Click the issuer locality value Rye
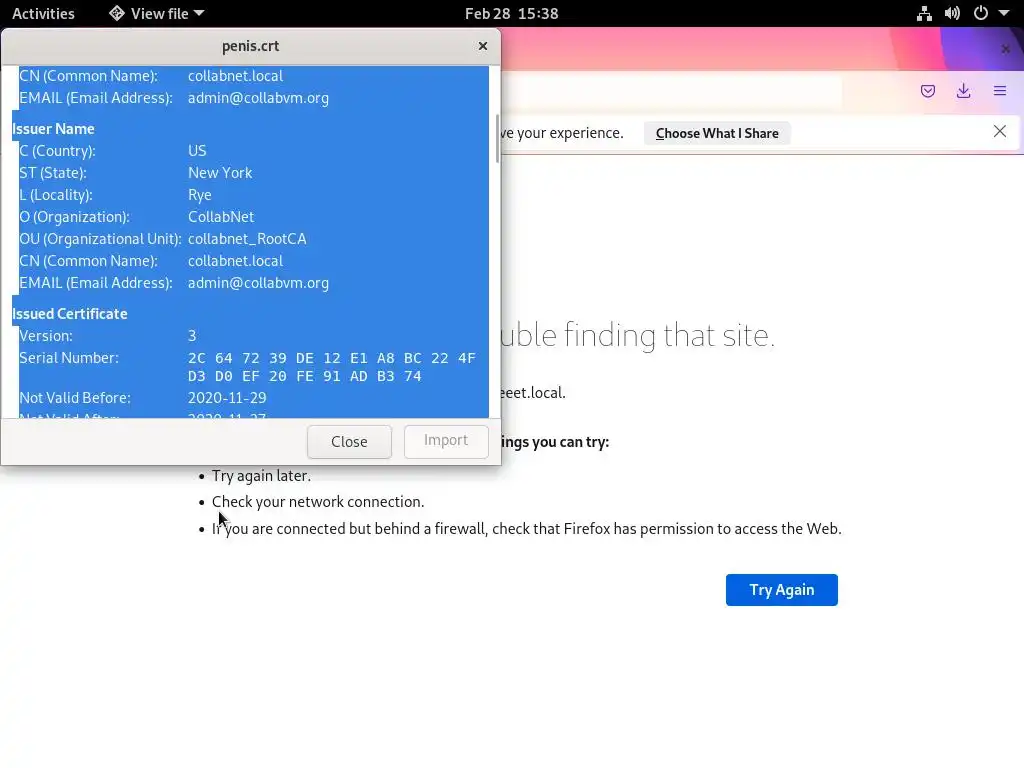 tap(200, 195)
